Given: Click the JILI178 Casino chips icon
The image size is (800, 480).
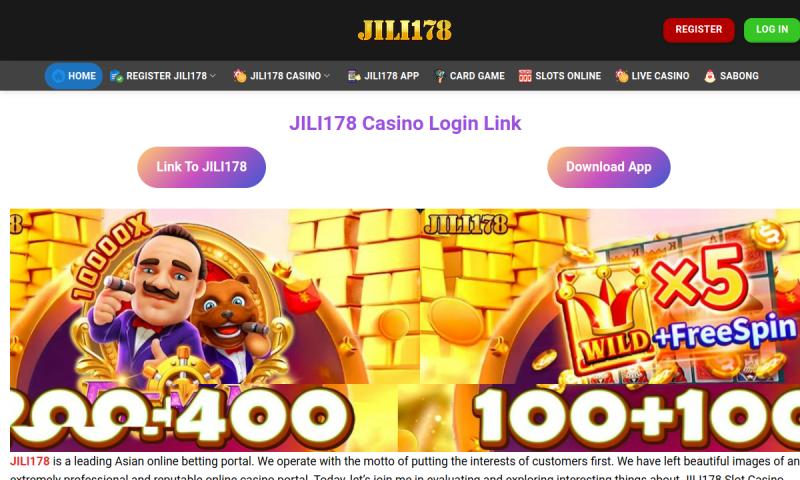Looking at the screenshot, I should 240,76.
